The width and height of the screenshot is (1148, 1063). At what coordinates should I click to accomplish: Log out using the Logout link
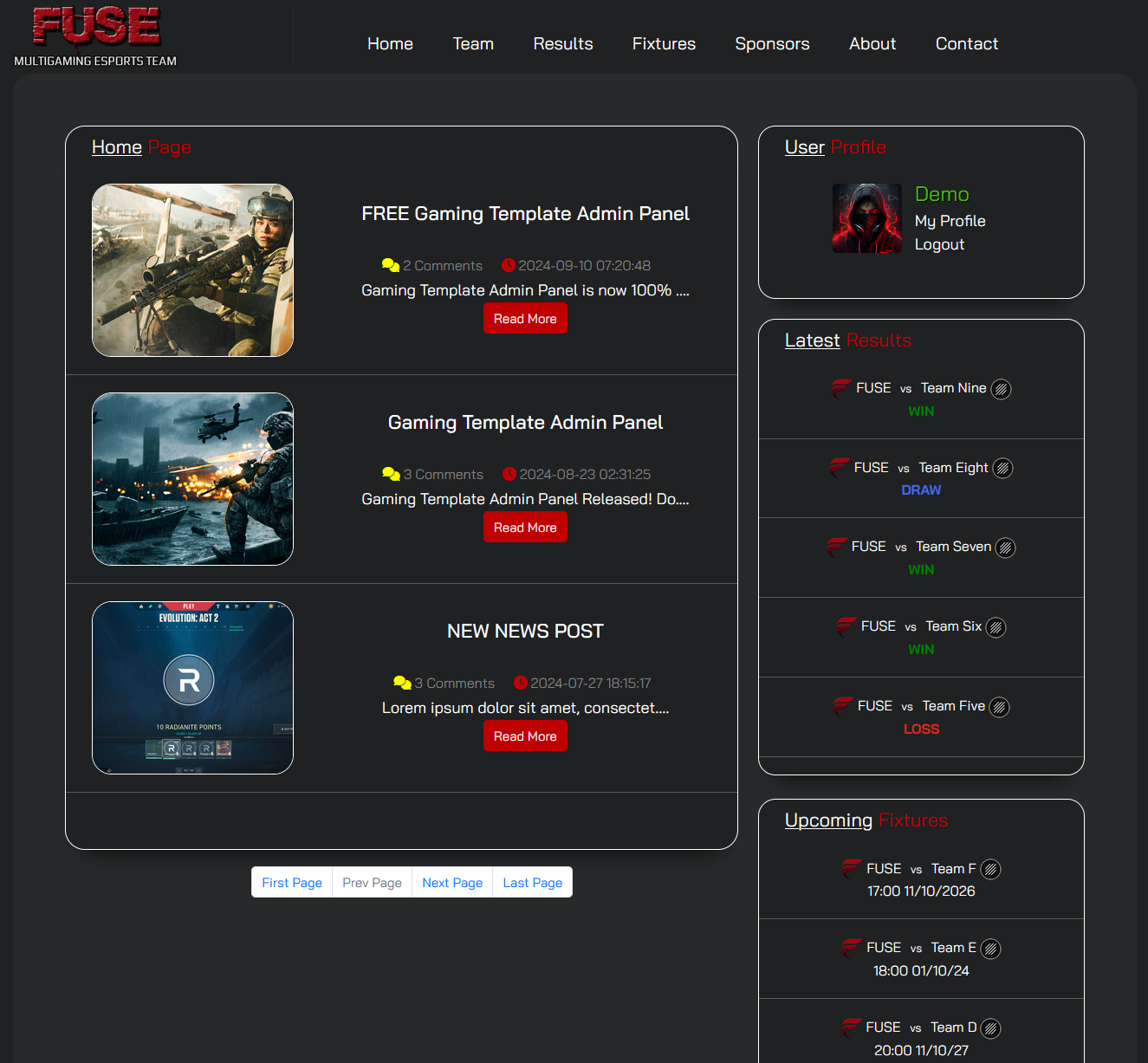(x=939, y=244)
